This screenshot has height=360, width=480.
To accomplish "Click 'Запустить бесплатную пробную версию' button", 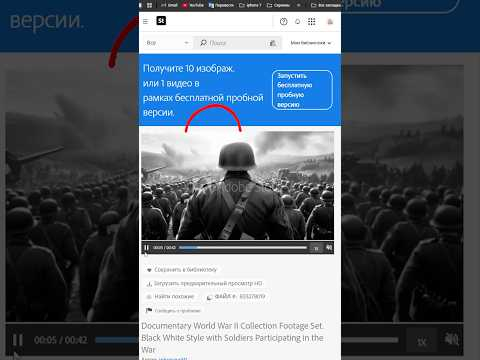I will coord(302,90).
